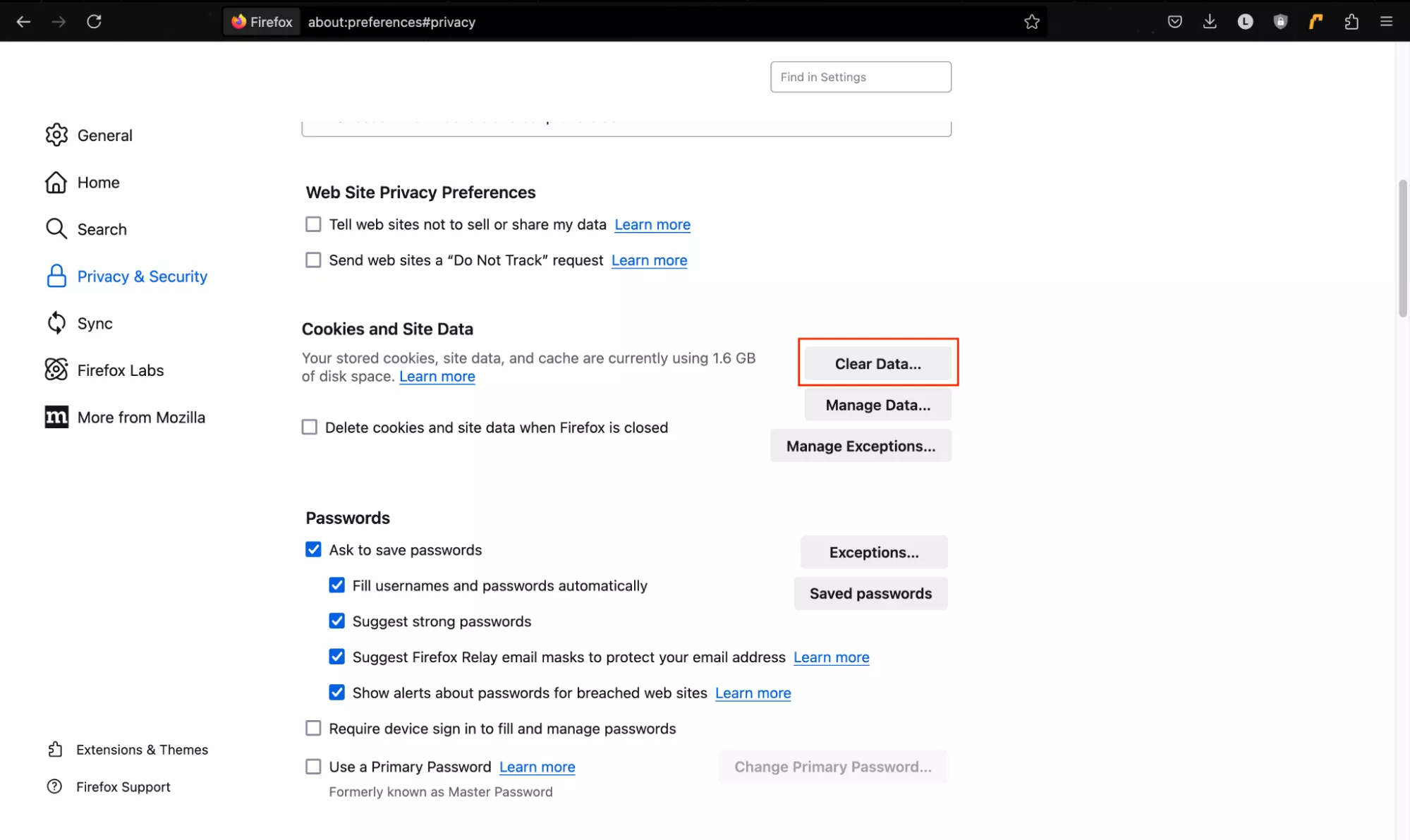Go back with the back arrow
Viewport: 1410px width, 840px height.
23,22
